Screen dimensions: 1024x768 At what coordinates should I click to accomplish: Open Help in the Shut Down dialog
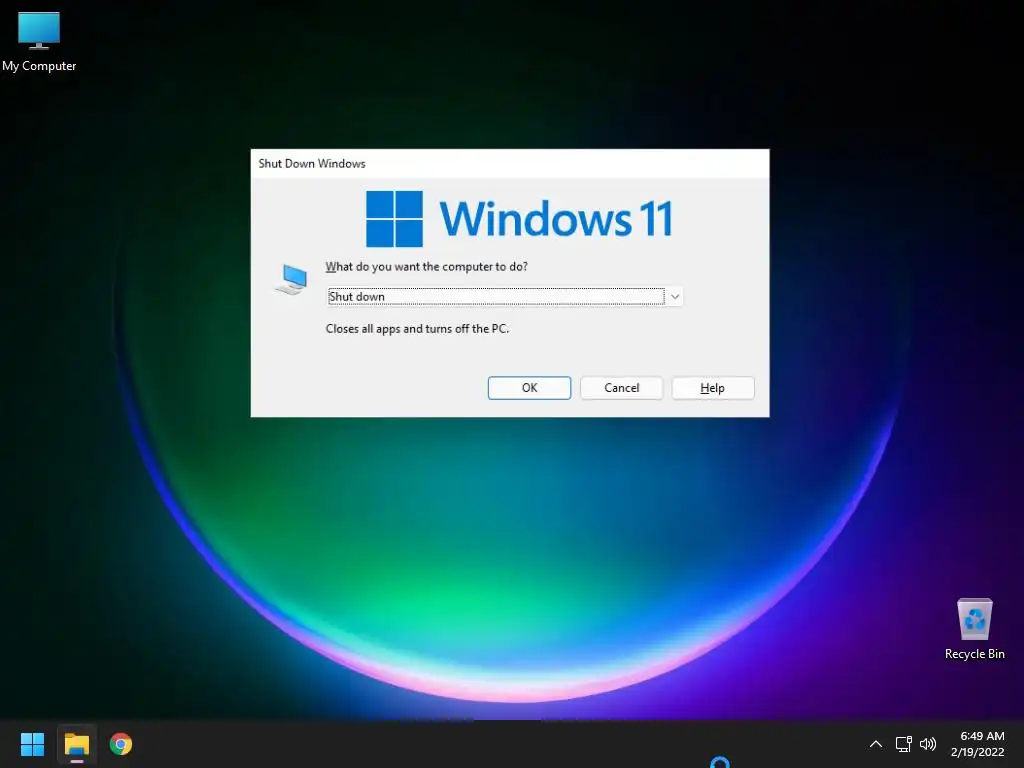pyautogui.click(x=712, y=388)
